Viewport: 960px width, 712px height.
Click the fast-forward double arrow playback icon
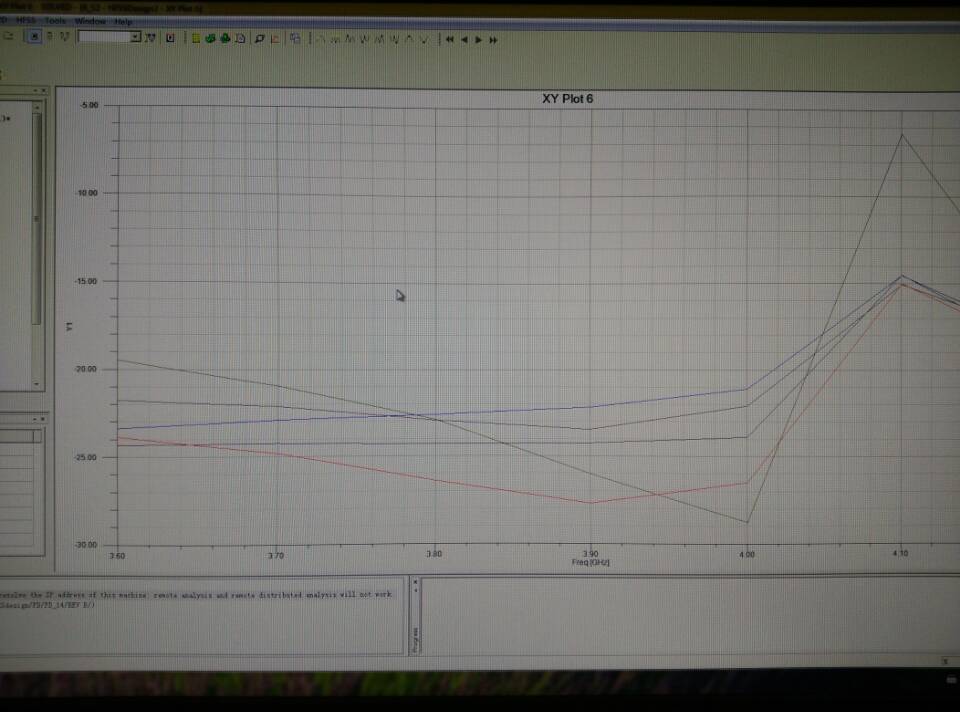tap(494, 39)
